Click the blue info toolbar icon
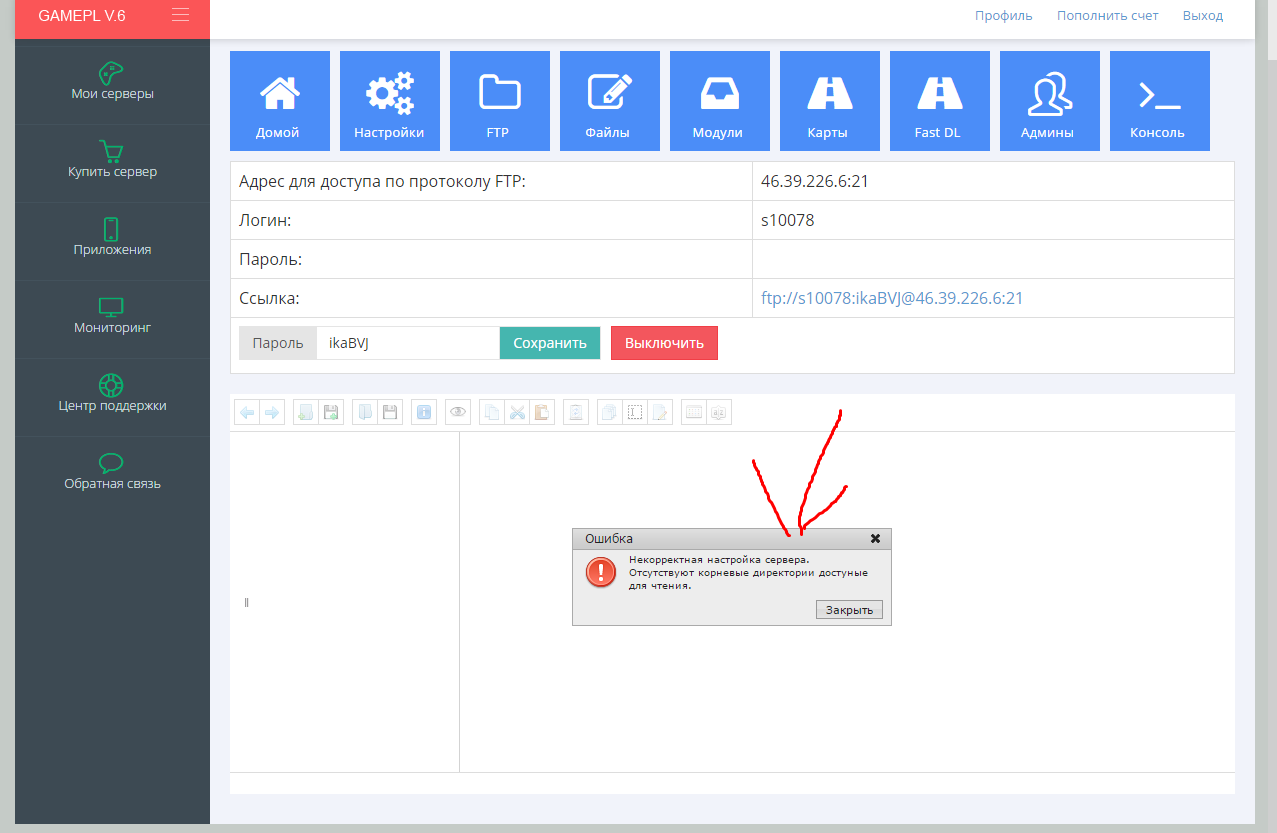 coord(424,412)
